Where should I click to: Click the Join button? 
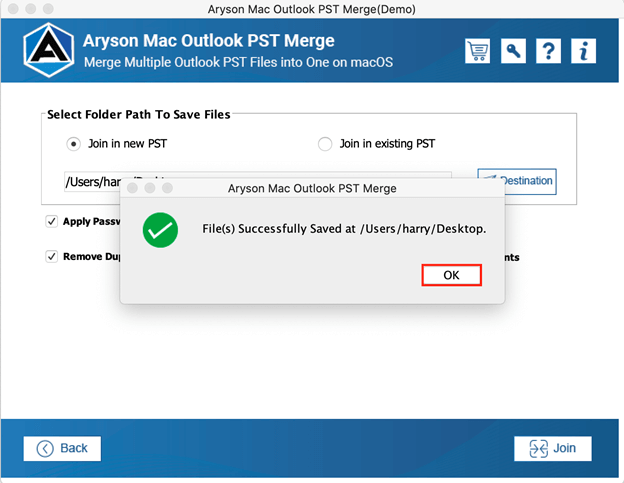tap(553, 448)
